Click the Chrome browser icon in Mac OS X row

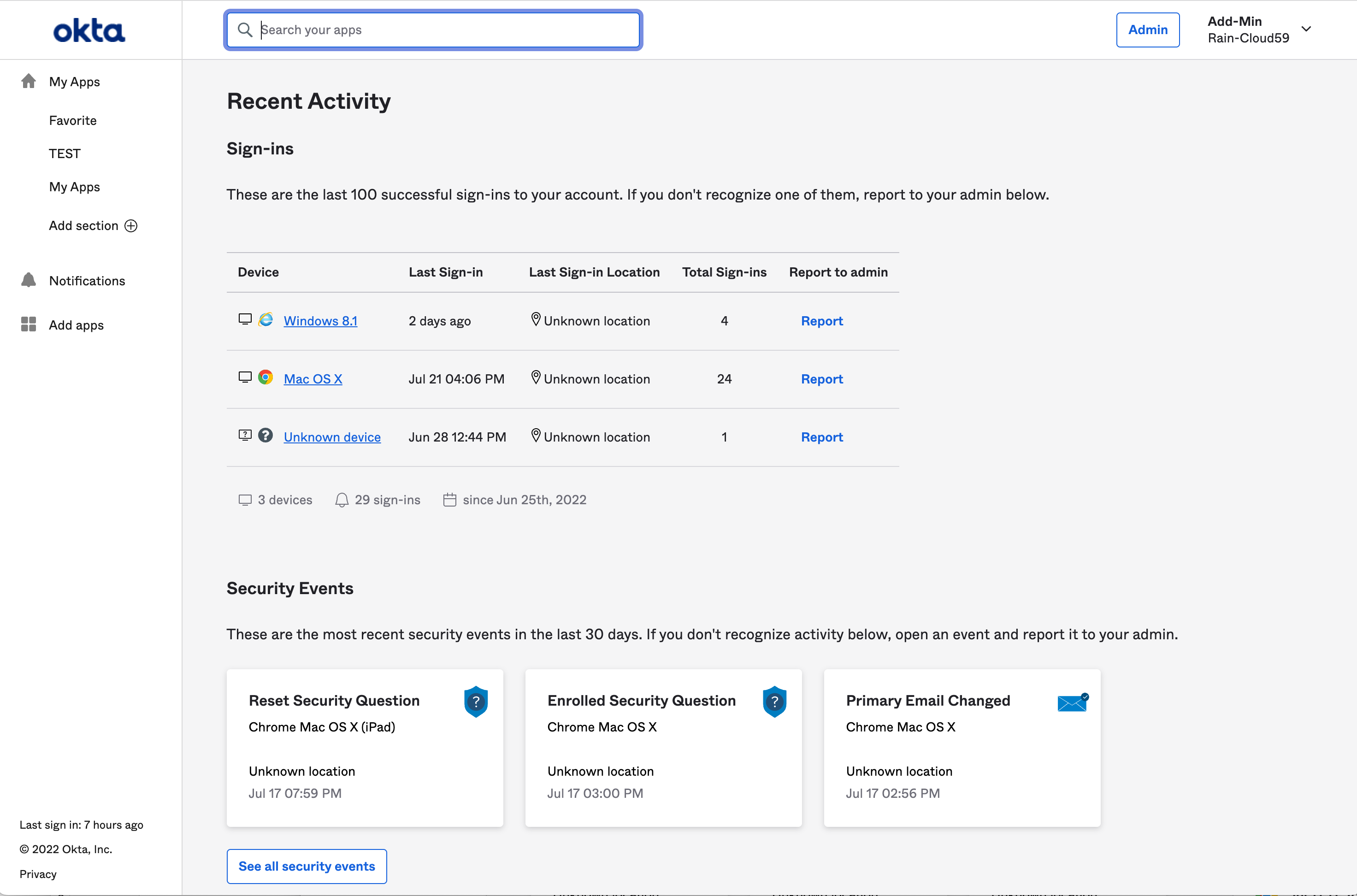point(265,377)
